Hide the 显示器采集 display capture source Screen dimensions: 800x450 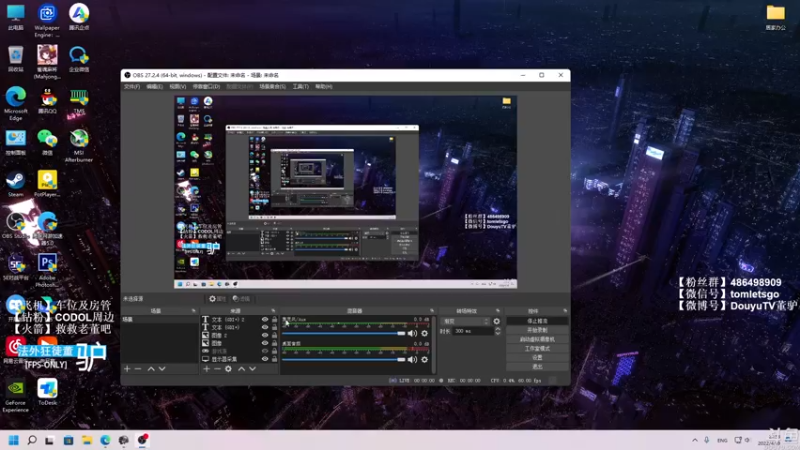[x=265, y=359]
